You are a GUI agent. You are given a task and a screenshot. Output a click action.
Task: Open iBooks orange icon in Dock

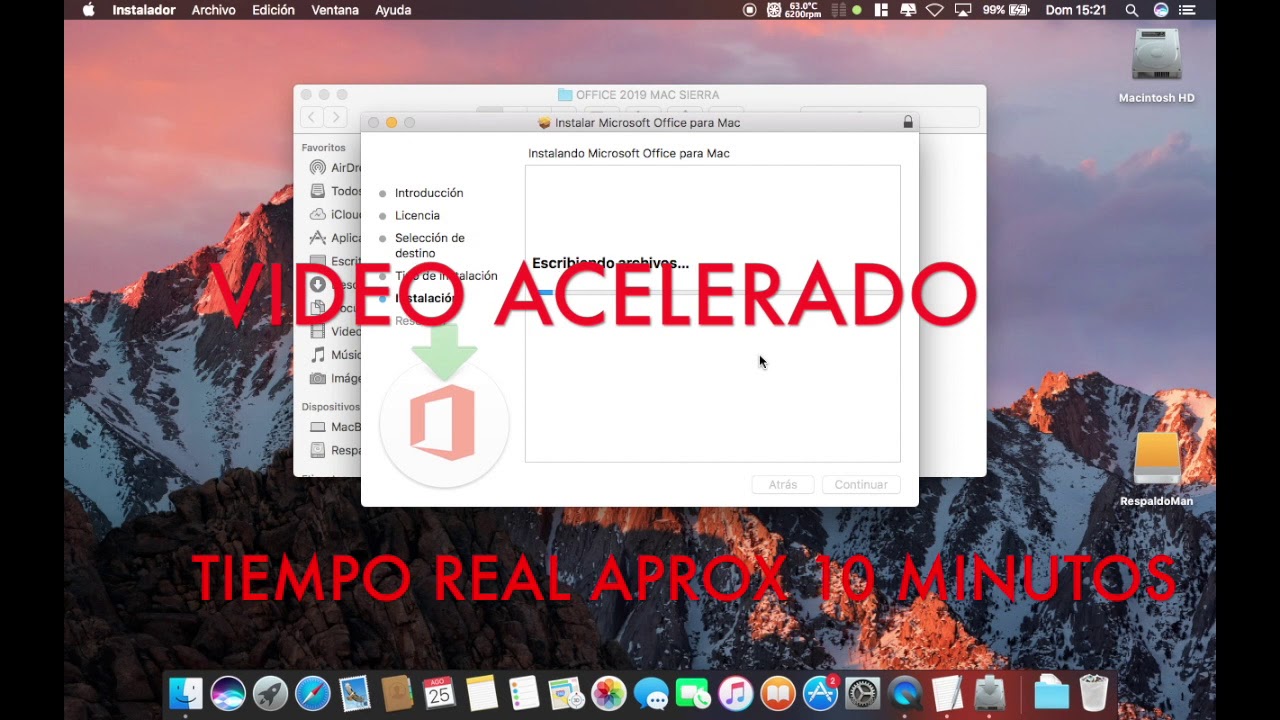point(778,693)
